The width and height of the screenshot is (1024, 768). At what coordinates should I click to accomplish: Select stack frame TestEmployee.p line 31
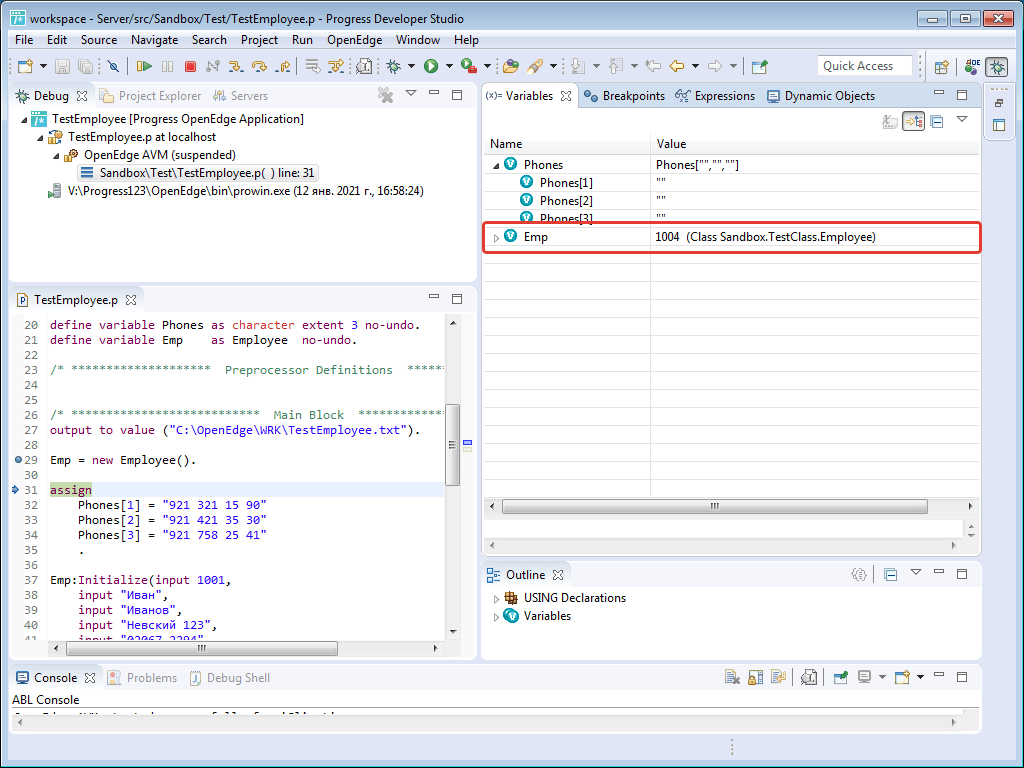[198, 173]
